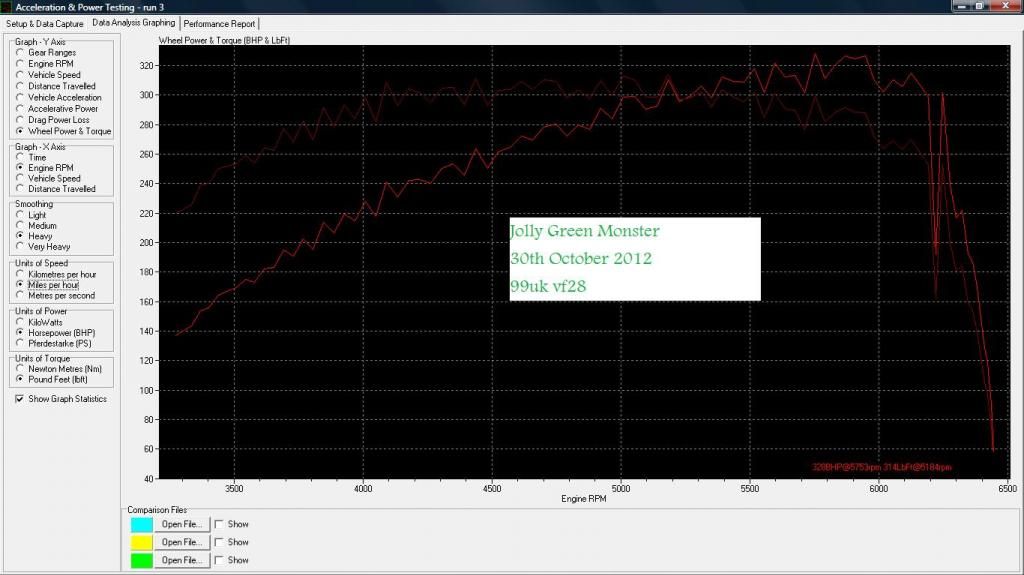This screenshot has height=575, width=1024.
Task: Select KiloWatts as the power unit
Action: (20, 322)
